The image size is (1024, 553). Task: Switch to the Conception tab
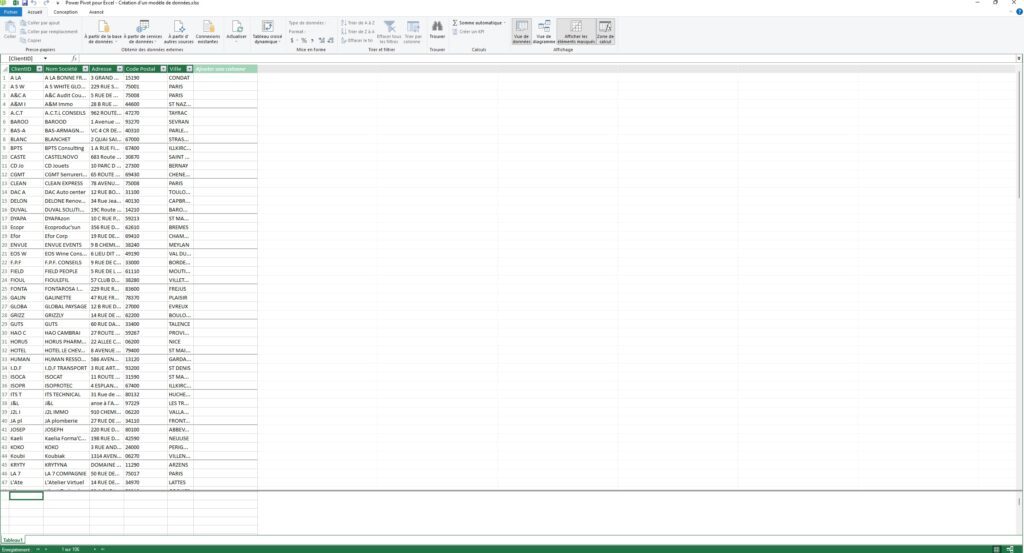click(65, 12)
